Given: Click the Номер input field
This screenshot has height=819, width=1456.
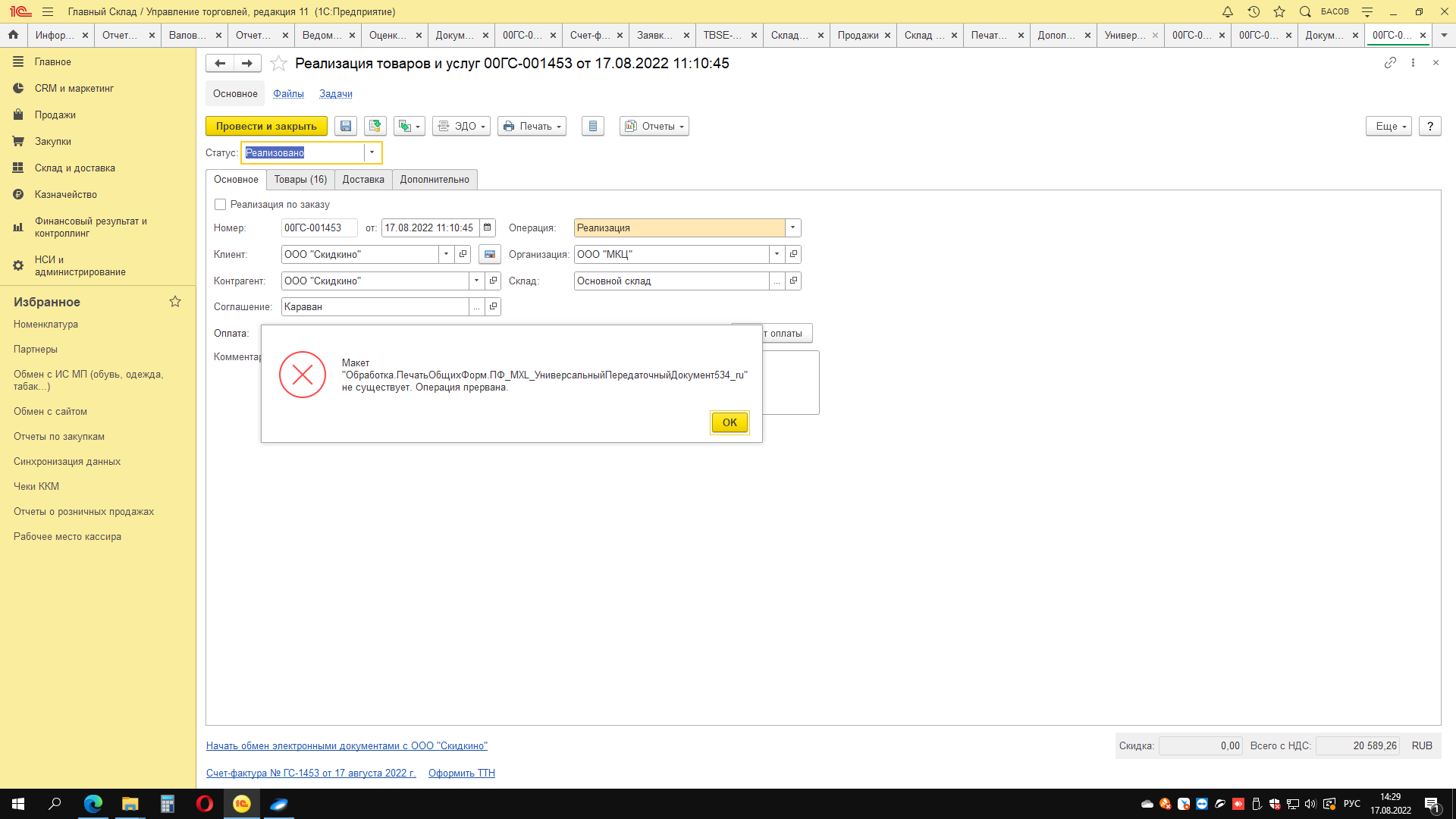Looking at the screenshot, I should 319,227.
